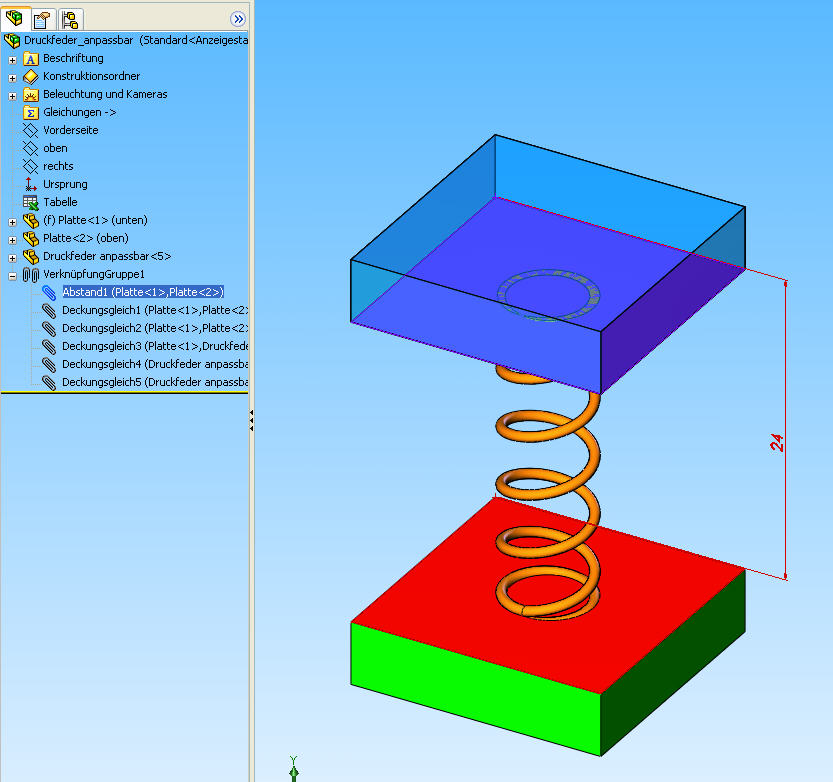
Task: Select the (f) Platte<1> (unten) label
Action: pyautogui.click(x=95, y=220)
